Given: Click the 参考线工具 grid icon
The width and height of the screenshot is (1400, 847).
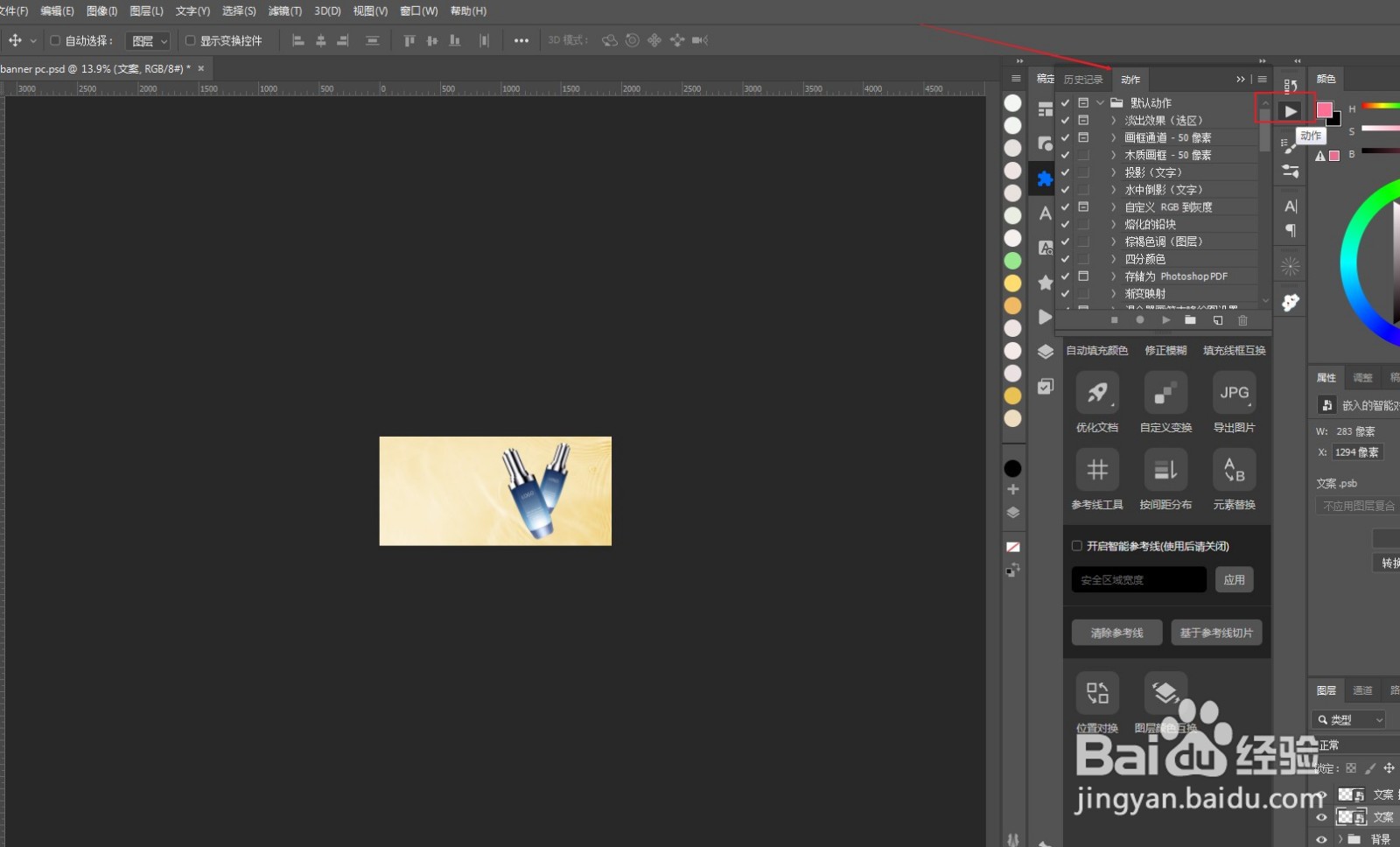Looking at the screenshot, I should pos(1097,469).
